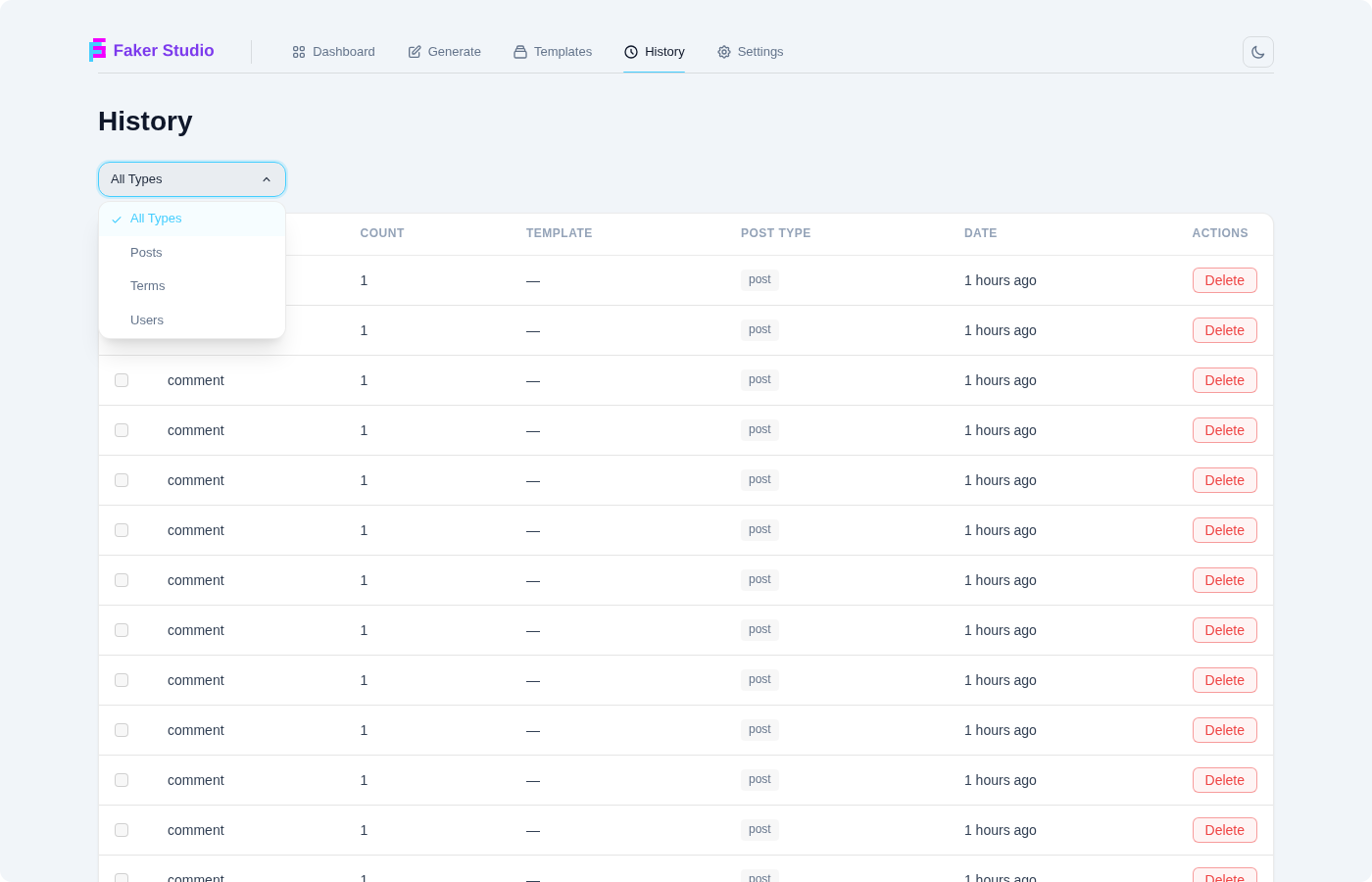This screenshot has width=1372, height=882.
Task: Go to the Settings page
Action: pos(751,52)
